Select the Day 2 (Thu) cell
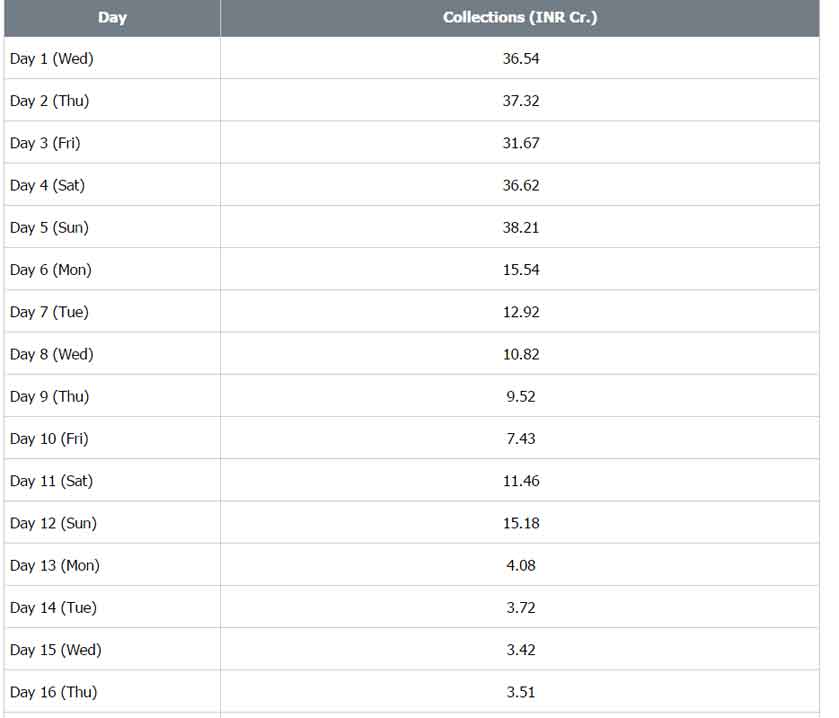Image resolution: width=839 pixels, height=718 pixels. pyautogui.click(x=50, y=101)
